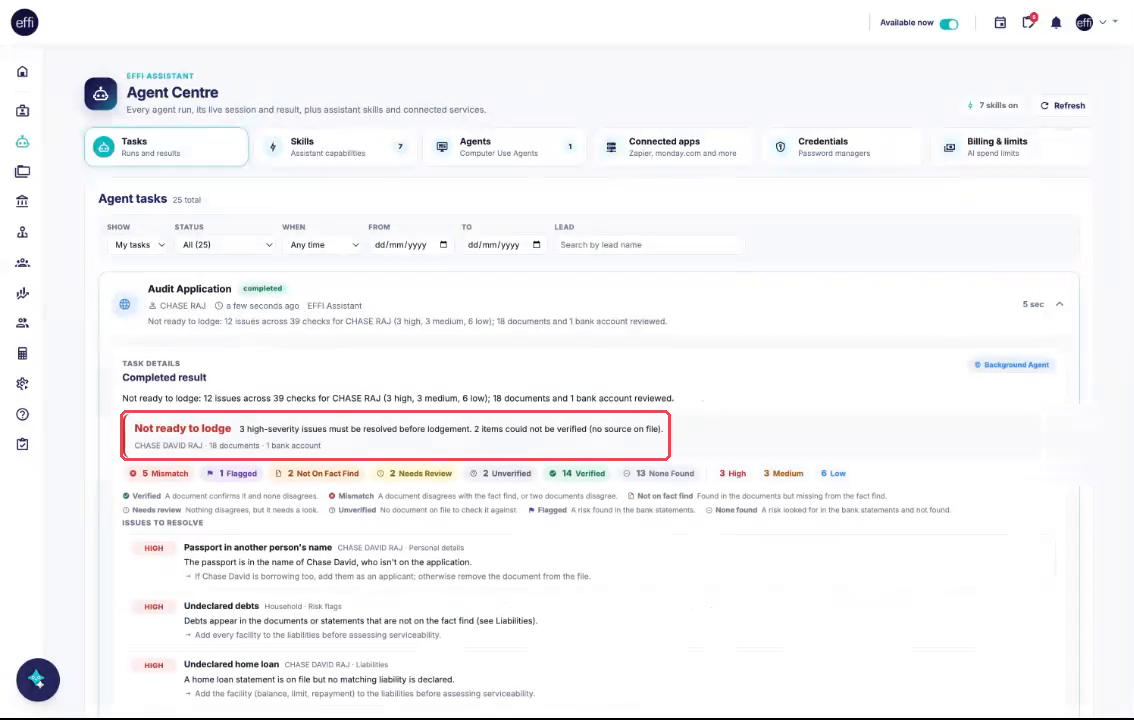Click the 5 sec duration label

click(x=1033, y=304)
